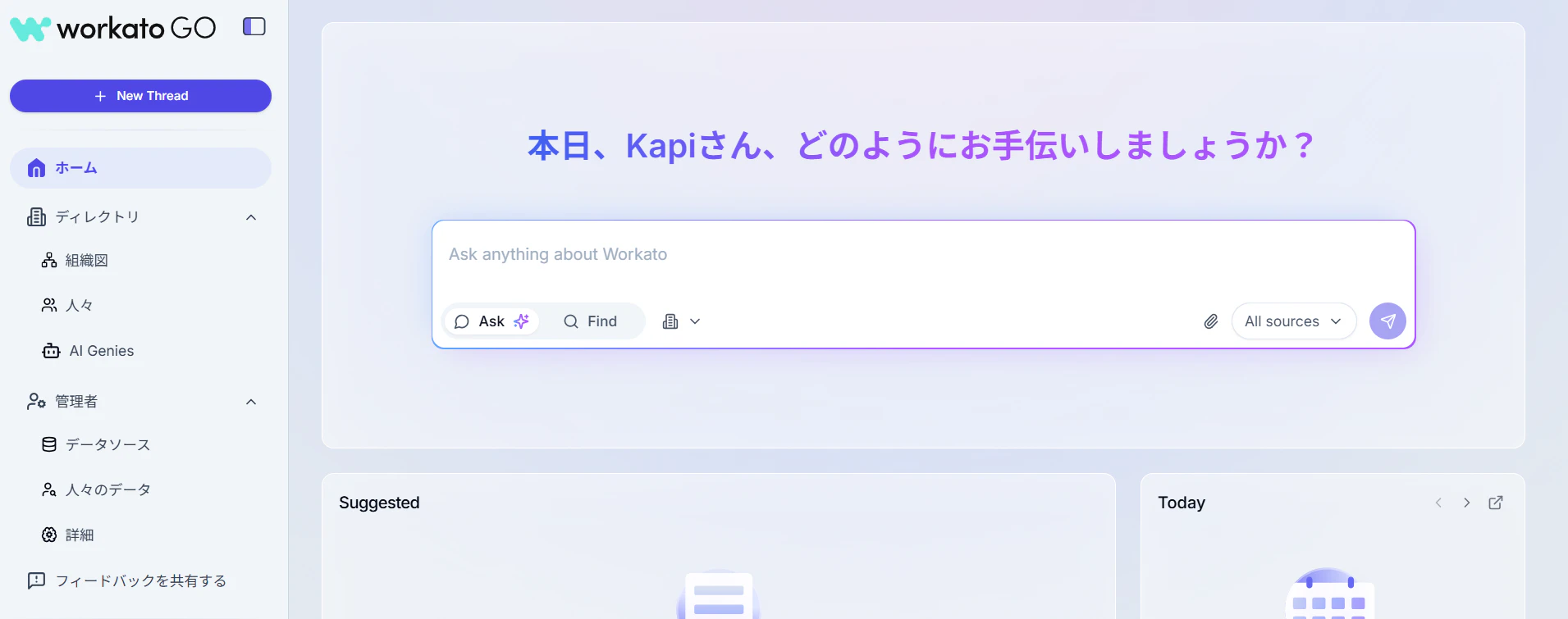This screenshot has width=1568, height=619.
Task: Click the Ask chat bubble icon
Action: click(462, 321)
